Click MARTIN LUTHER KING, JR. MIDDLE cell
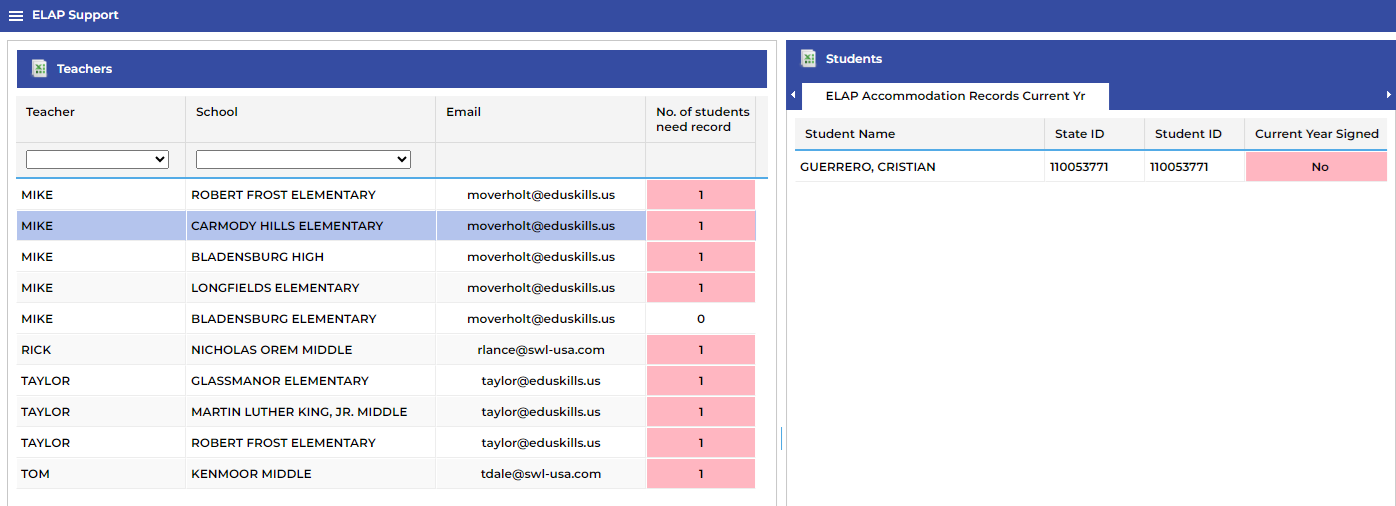The height and width of the screenshot is (506, 1396). [x=311, y=412]
